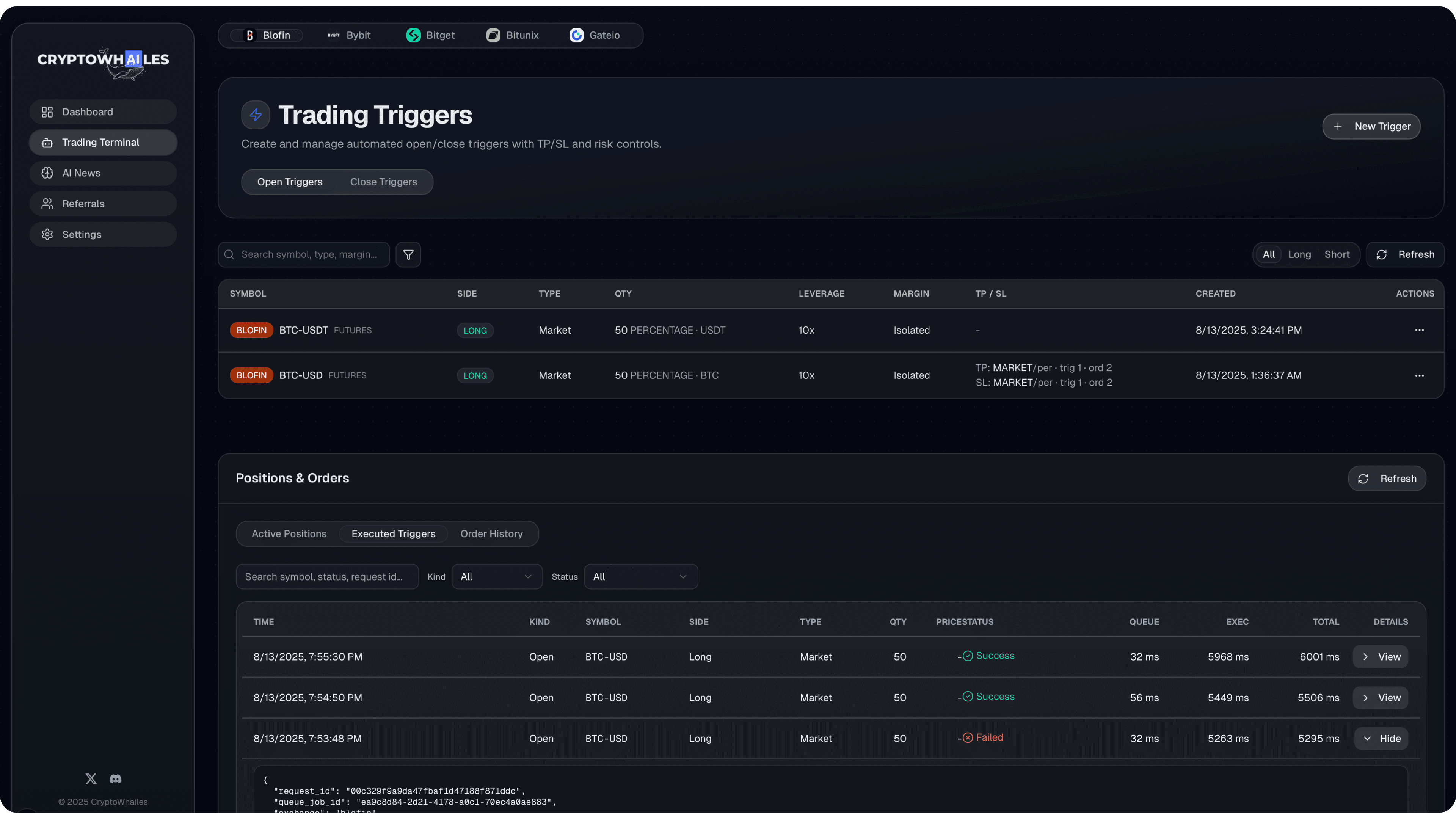Open actions menu for BTC-USDT trigger

pos(1419,330)
